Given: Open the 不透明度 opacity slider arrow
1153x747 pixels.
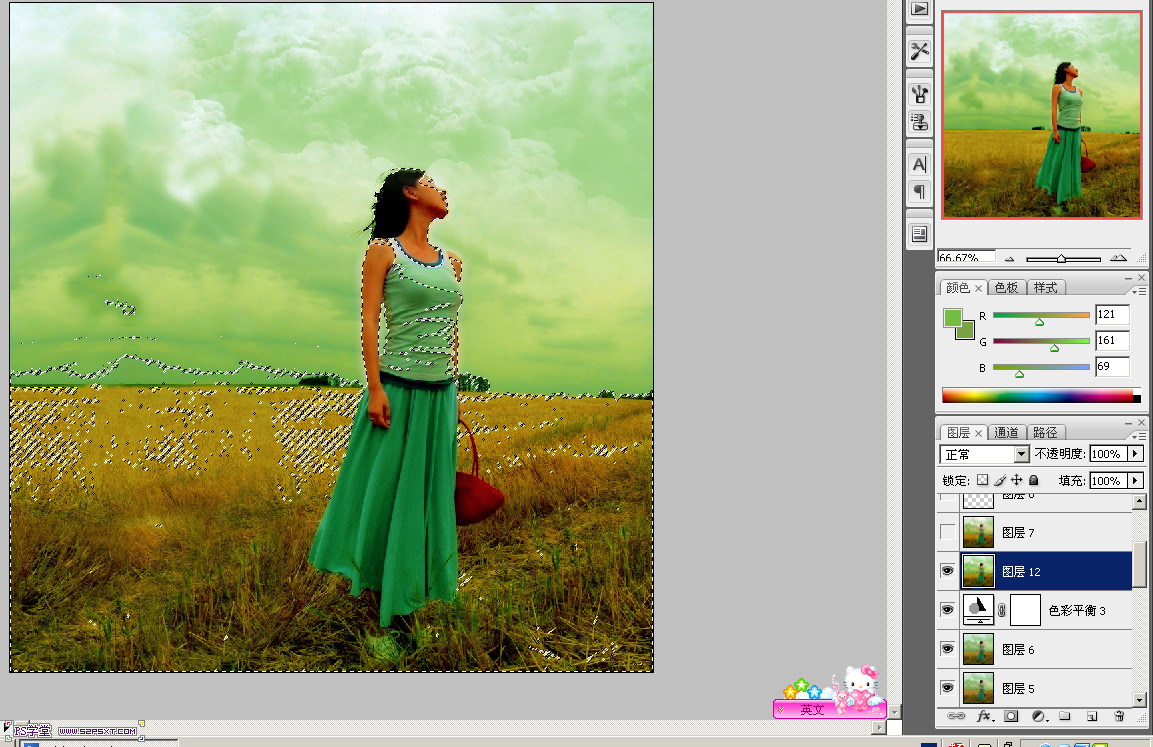Looking at the screenshot, I should [1136, 454].
